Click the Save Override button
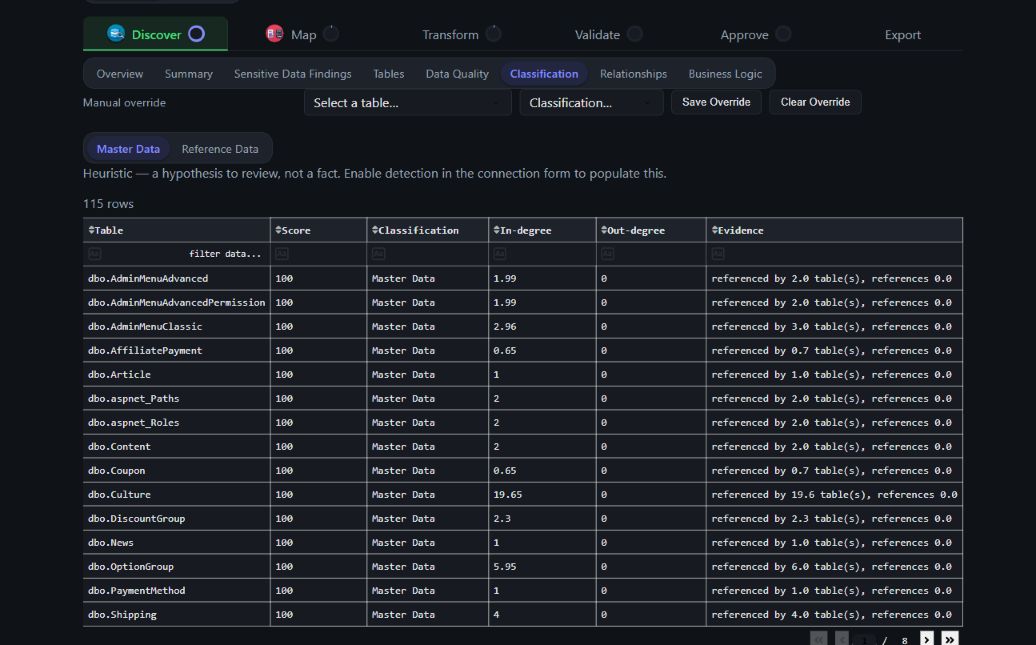The image size is (1036, 645). [x=716, y=102]
